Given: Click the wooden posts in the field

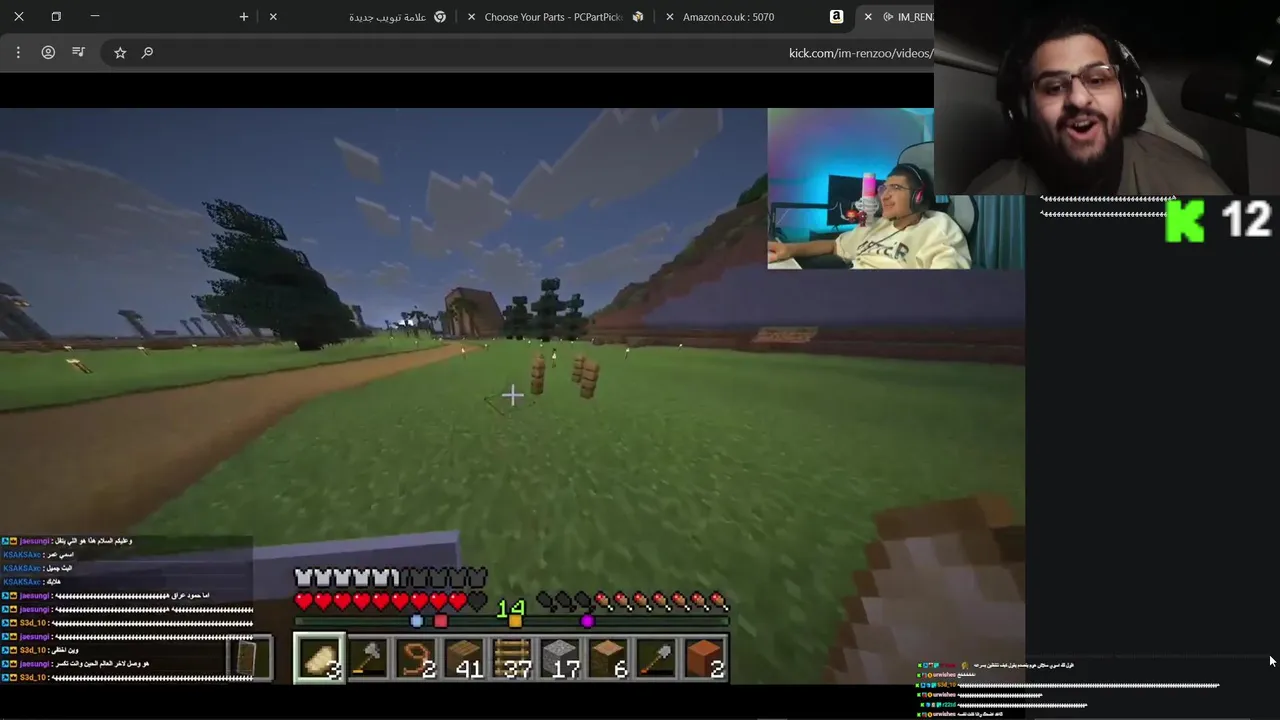Looking at the screenshot, I should (565, 376).
